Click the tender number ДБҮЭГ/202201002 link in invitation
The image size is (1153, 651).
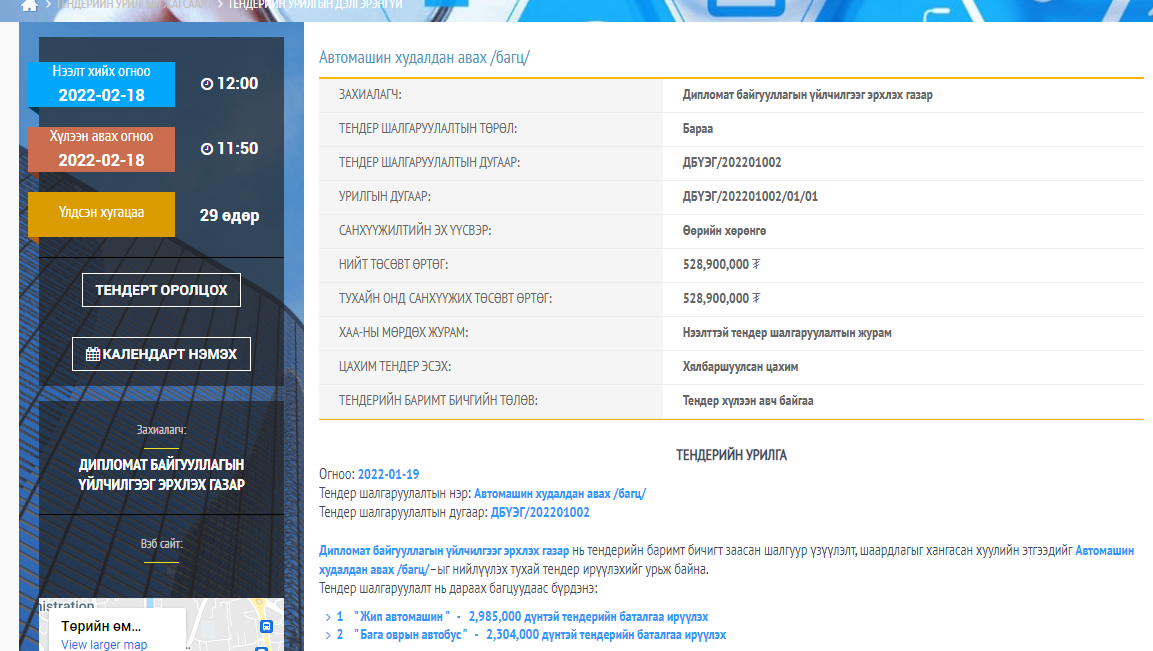pos(540,513)
